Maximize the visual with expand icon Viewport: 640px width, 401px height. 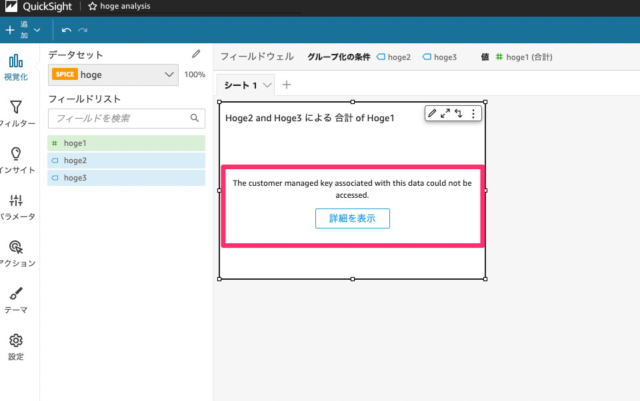pyautogui.click(x=445, y=114)
